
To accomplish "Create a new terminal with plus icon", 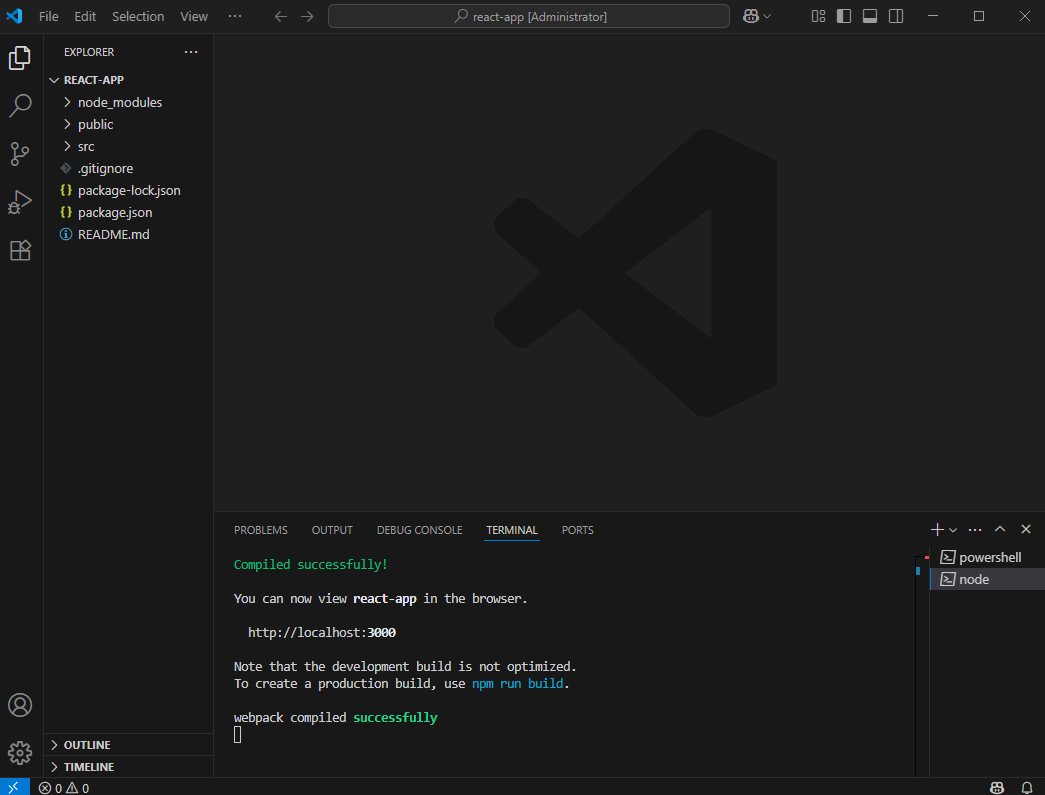I will click(937, 529).
